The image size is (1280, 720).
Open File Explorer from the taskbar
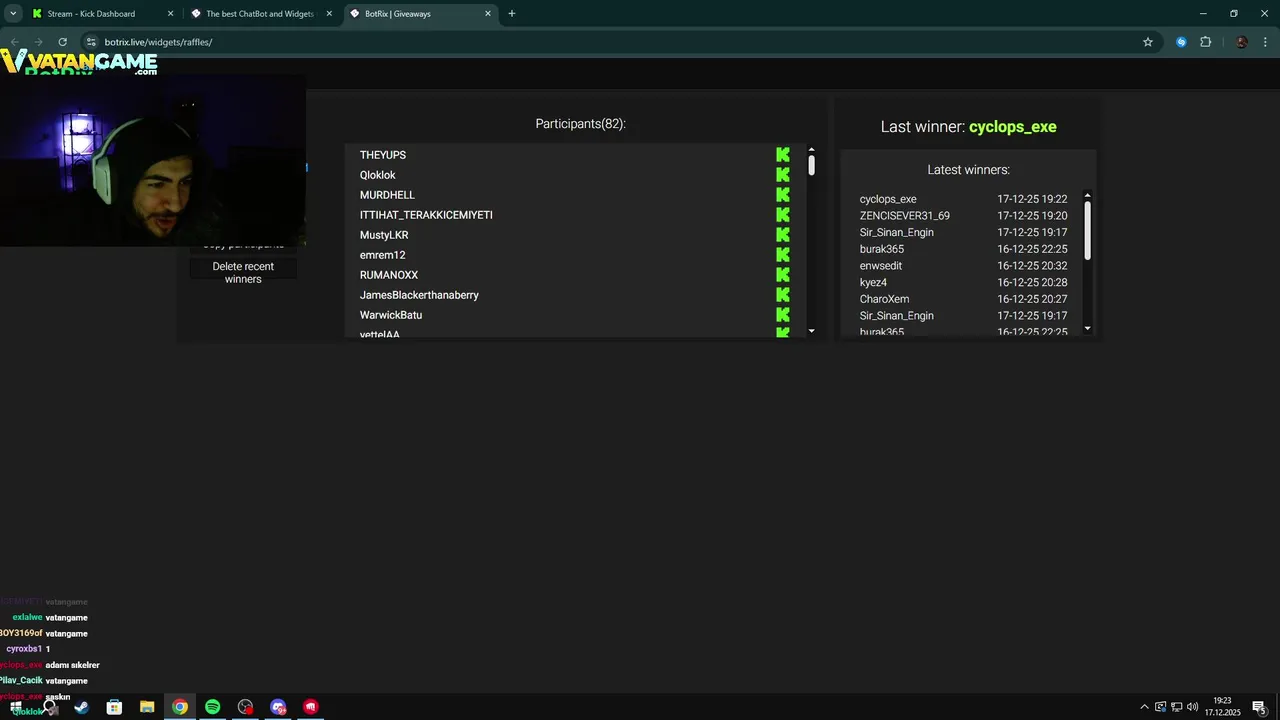point(147,707)
